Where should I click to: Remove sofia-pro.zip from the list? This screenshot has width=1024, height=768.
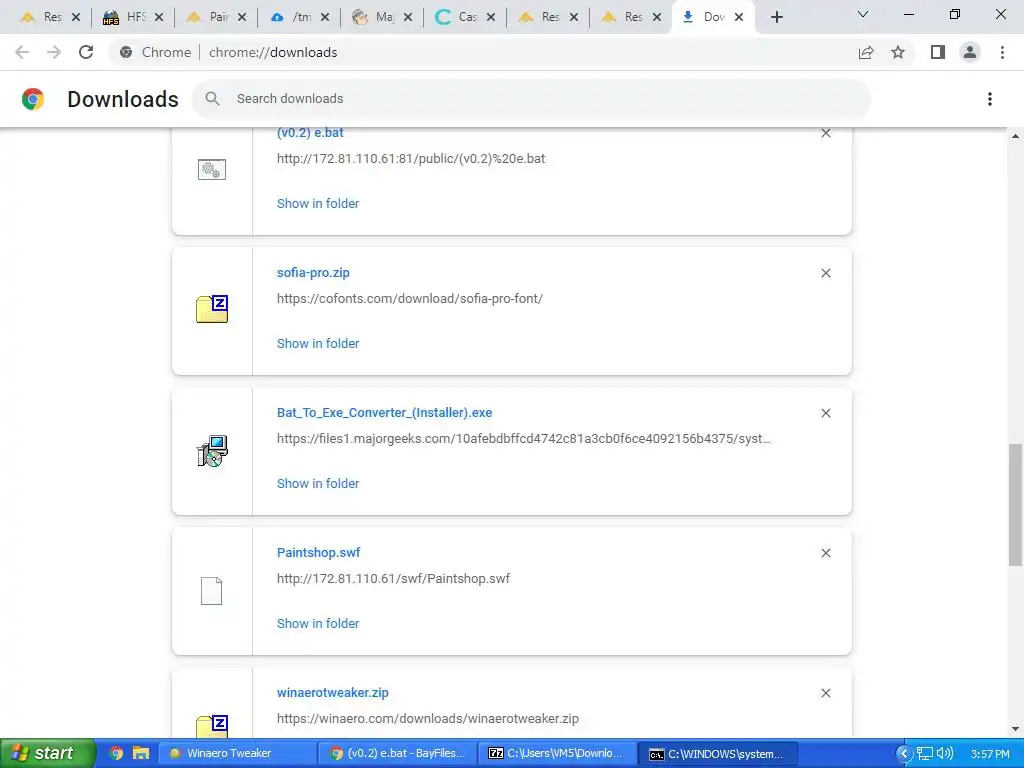click(x=825, y=273)
